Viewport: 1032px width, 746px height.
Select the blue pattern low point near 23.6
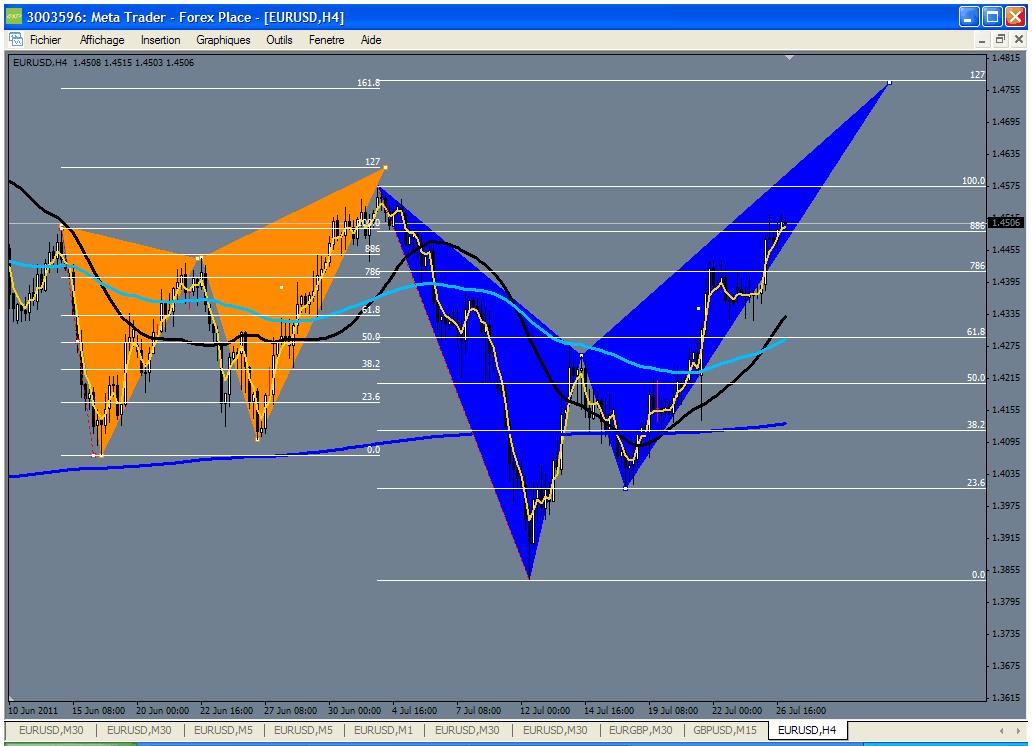(x=625, y=488)
